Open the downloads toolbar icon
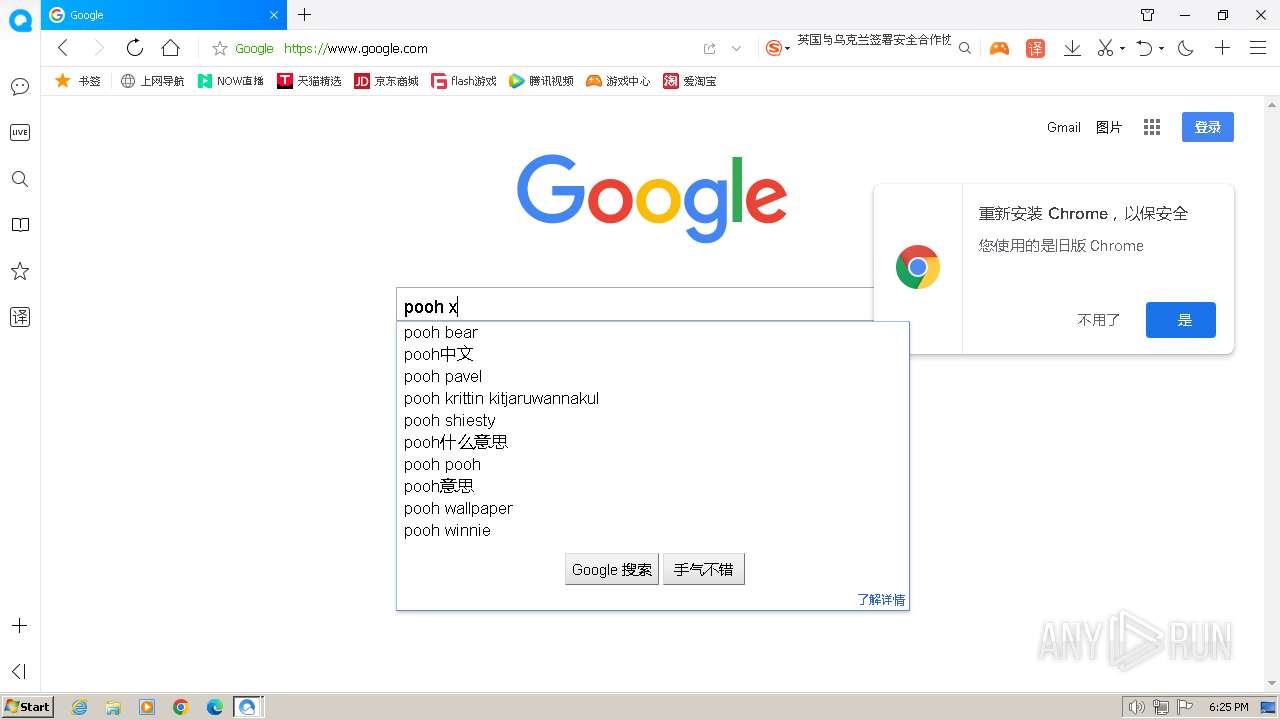Screen dimensions: 1280x720 (x=1072, y=48)
